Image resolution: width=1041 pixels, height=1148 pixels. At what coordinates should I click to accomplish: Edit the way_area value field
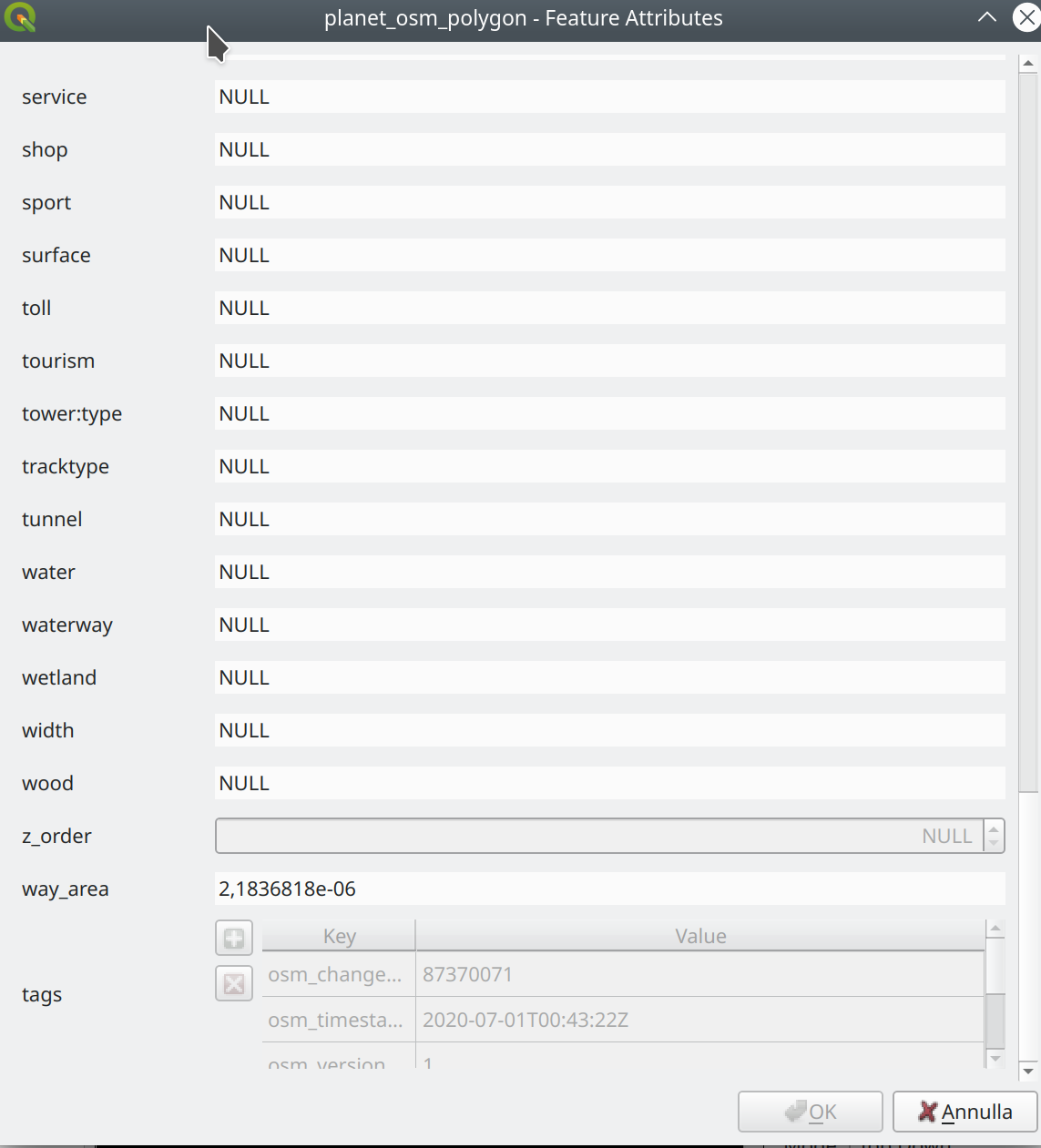point(609,889)
